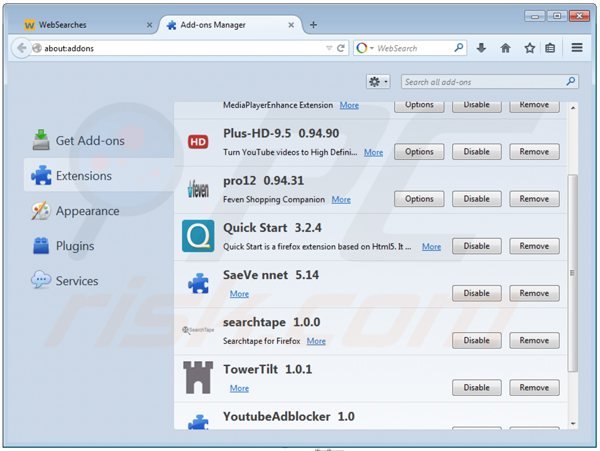600x451 pixels.
Task: Click searchtape logo icon
Action: coord(198,330)
